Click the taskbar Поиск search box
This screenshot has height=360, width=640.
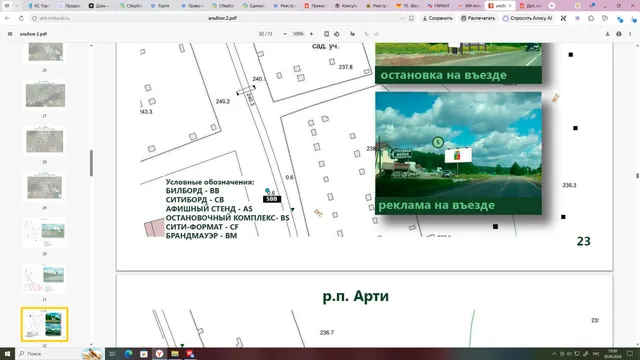point(59,353)
